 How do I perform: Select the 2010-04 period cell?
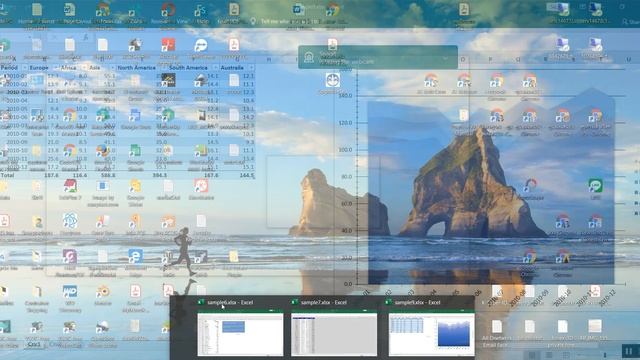(17, 100)
